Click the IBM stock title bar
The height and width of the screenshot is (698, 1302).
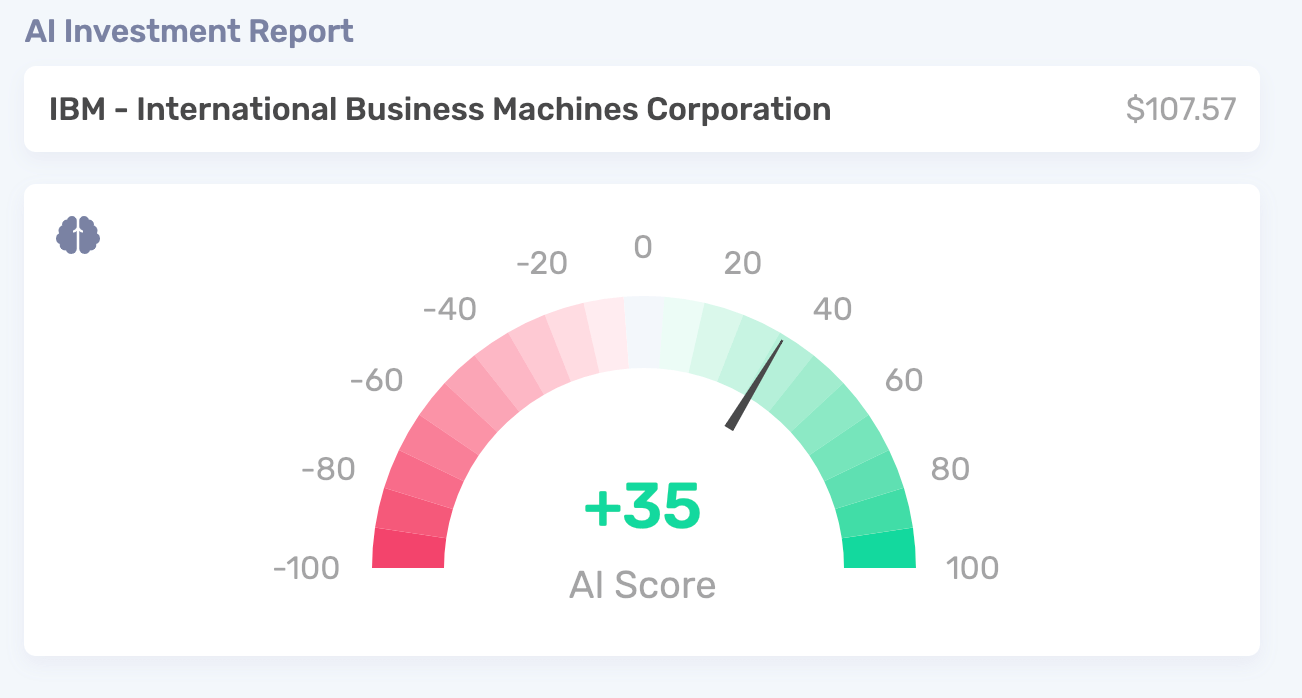[440, 108]
